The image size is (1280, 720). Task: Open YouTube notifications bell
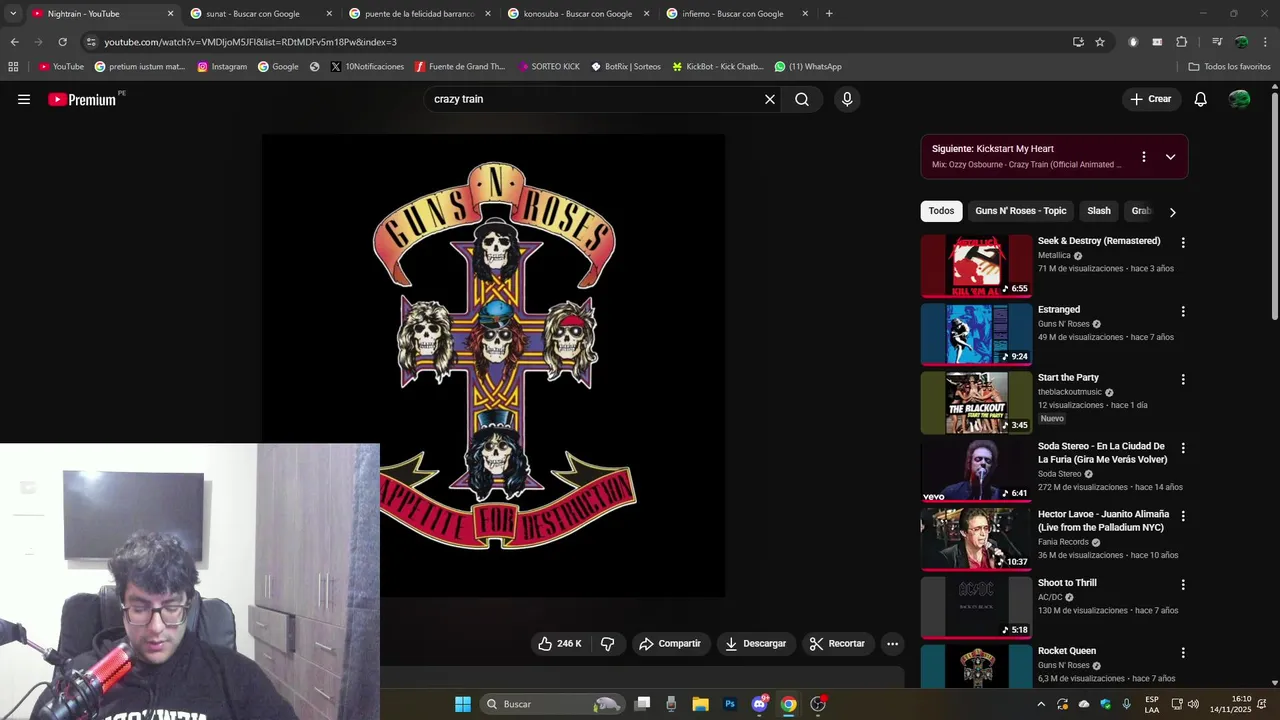[x=1200, y=99]
